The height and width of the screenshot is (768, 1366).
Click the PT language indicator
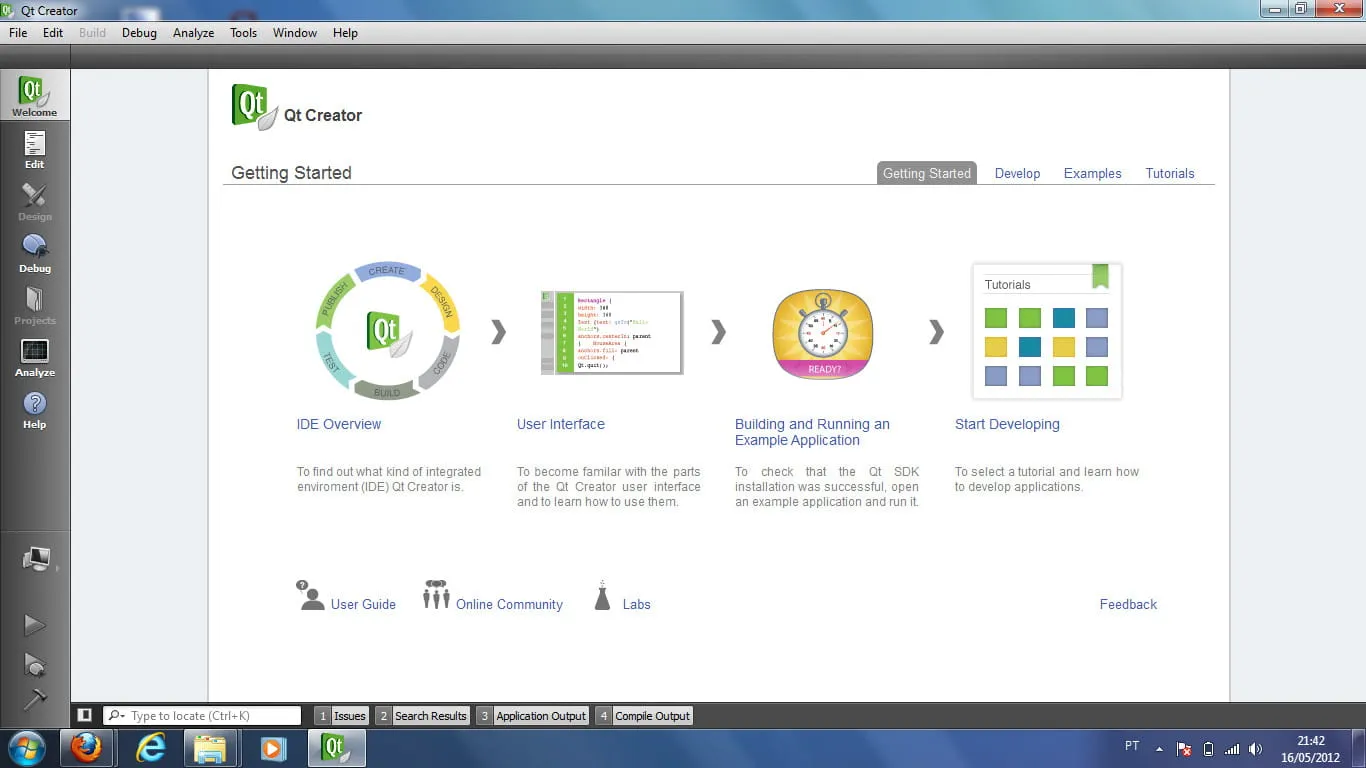[x=1132, y=746]
